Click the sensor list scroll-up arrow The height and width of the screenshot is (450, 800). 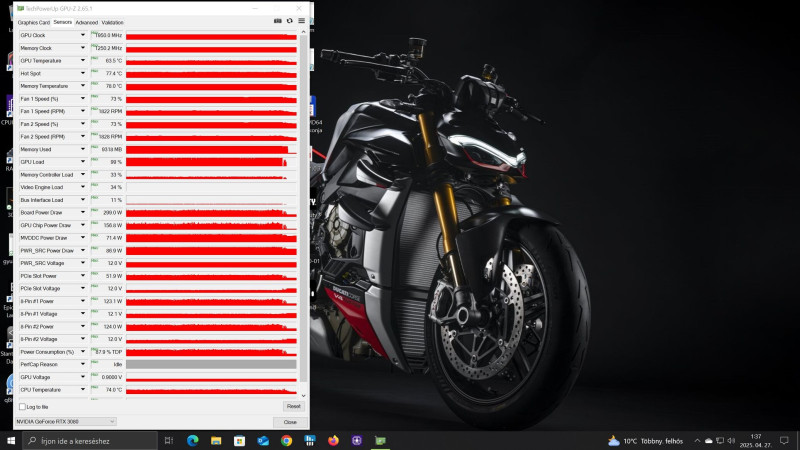coord(304,32)
